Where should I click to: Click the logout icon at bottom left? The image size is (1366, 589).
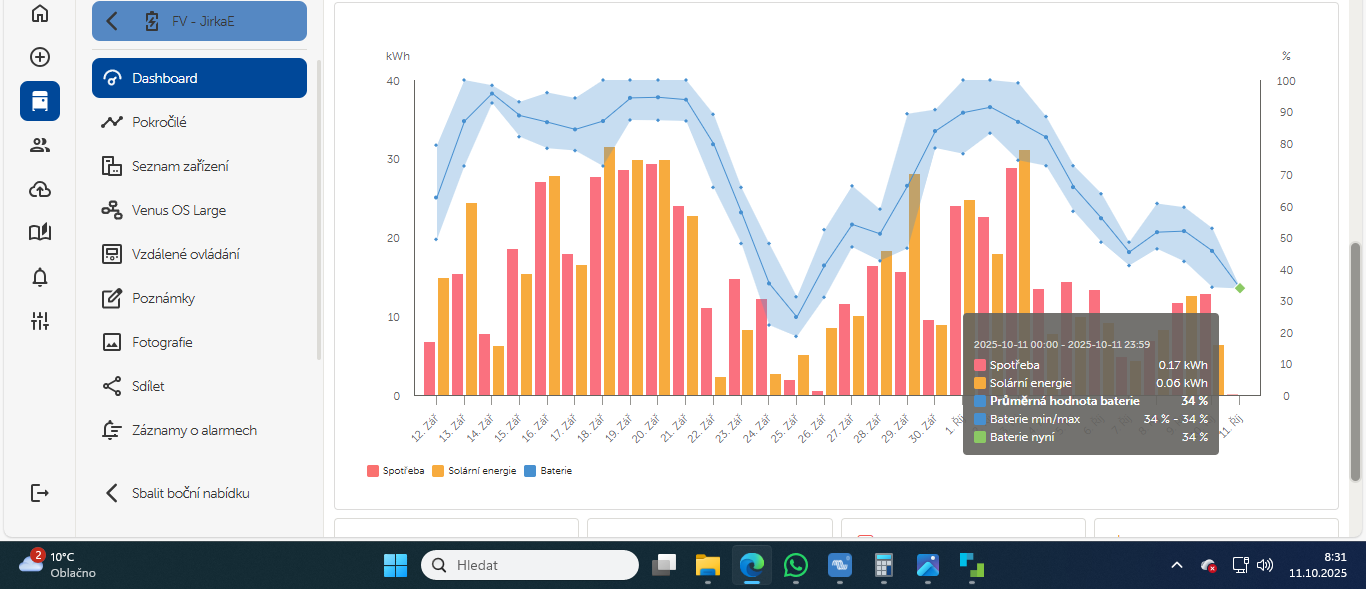coord(40,493)
